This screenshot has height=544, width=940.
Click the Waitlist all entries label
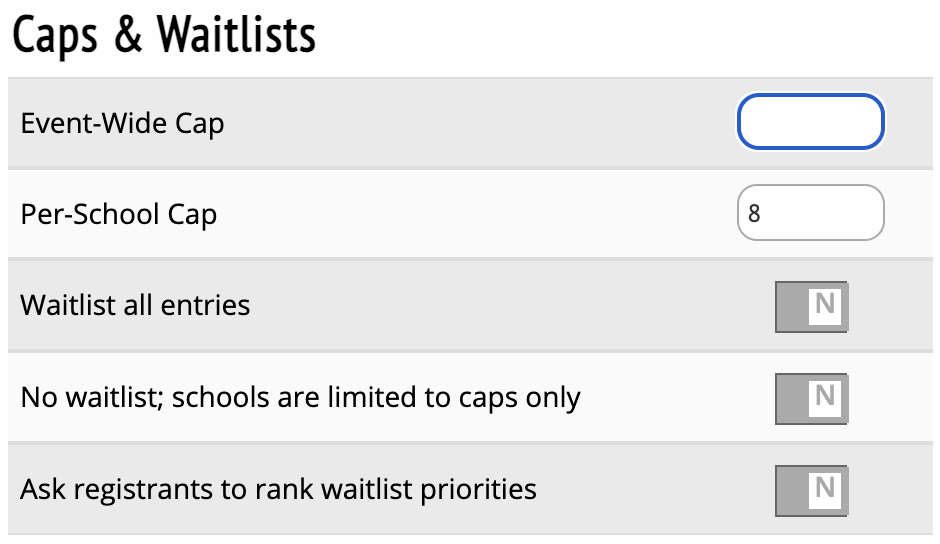[x=135, y=304]
